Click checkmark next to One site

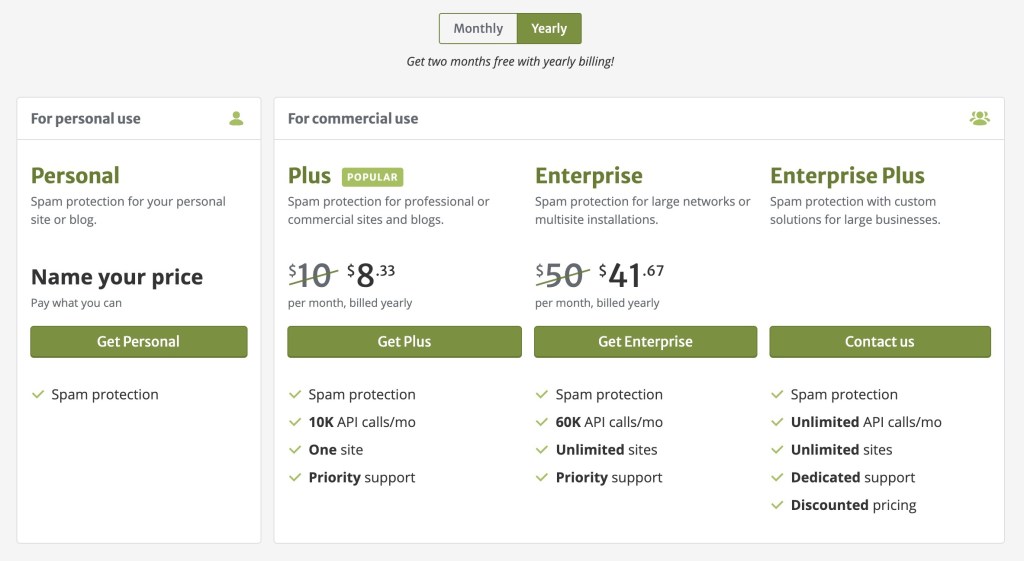coord(295,450)
